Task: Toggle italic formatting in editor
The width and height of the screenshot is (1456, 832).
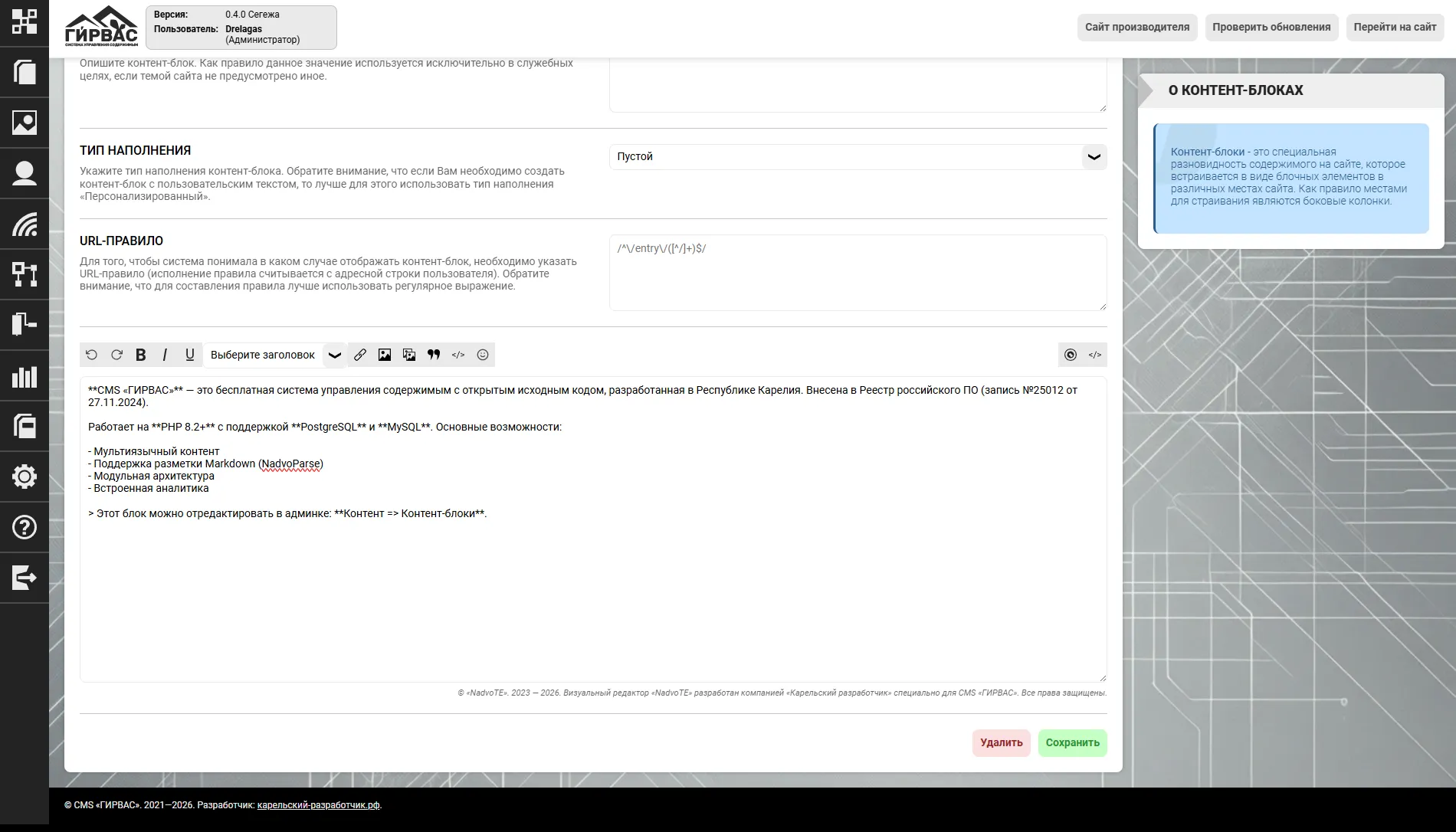Action: tap(165, 355)
